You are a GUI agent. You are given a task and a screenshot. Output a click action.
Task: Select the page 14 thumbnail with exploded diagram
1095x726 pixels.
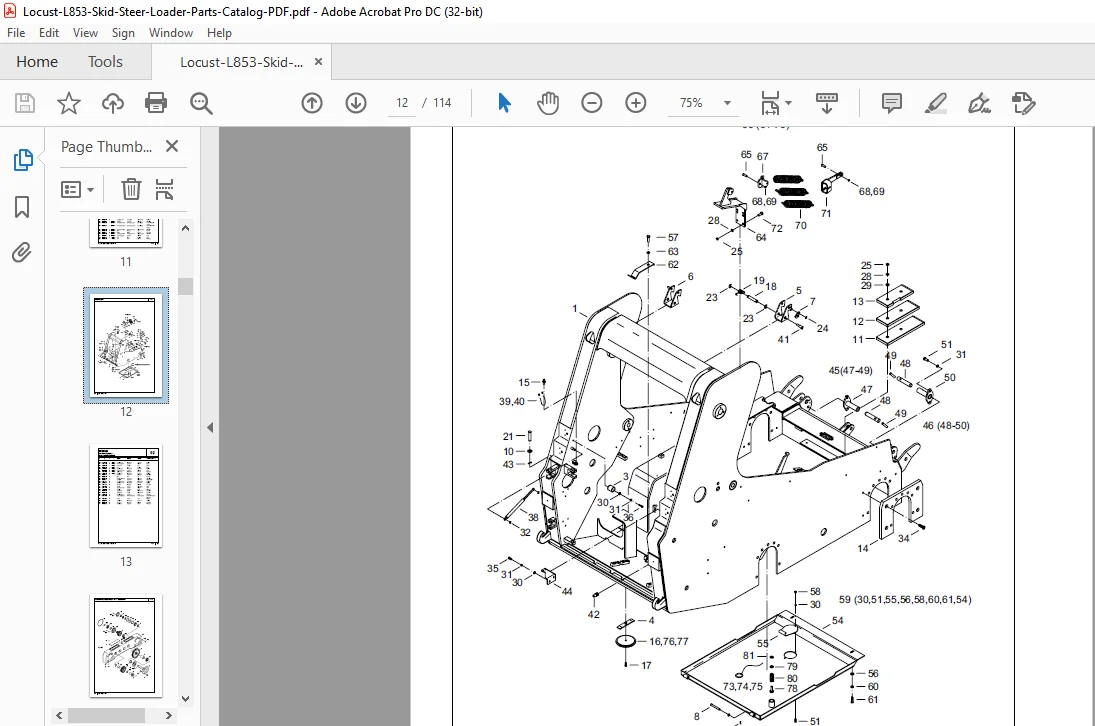(126, 645)
